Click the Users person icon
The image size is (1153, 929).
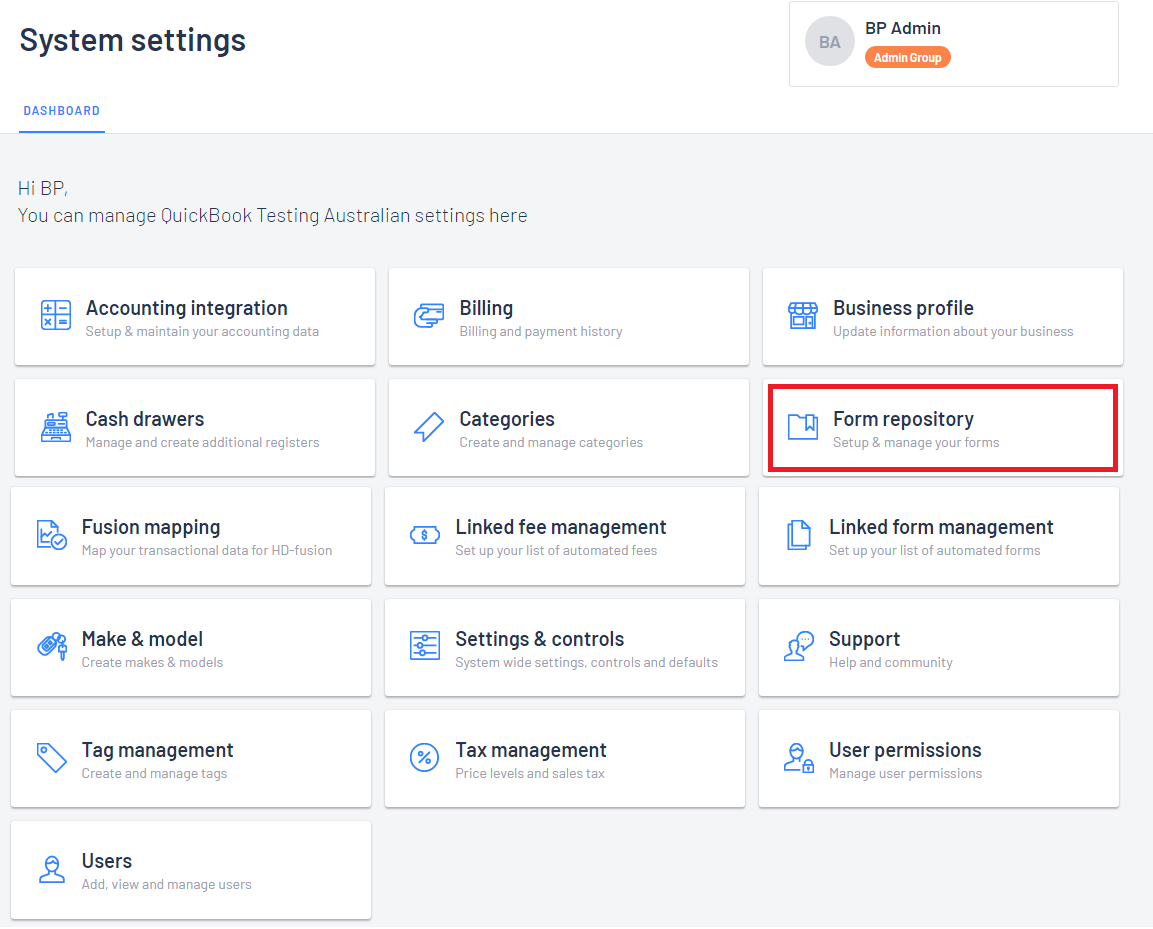click(x=51, y=869)
